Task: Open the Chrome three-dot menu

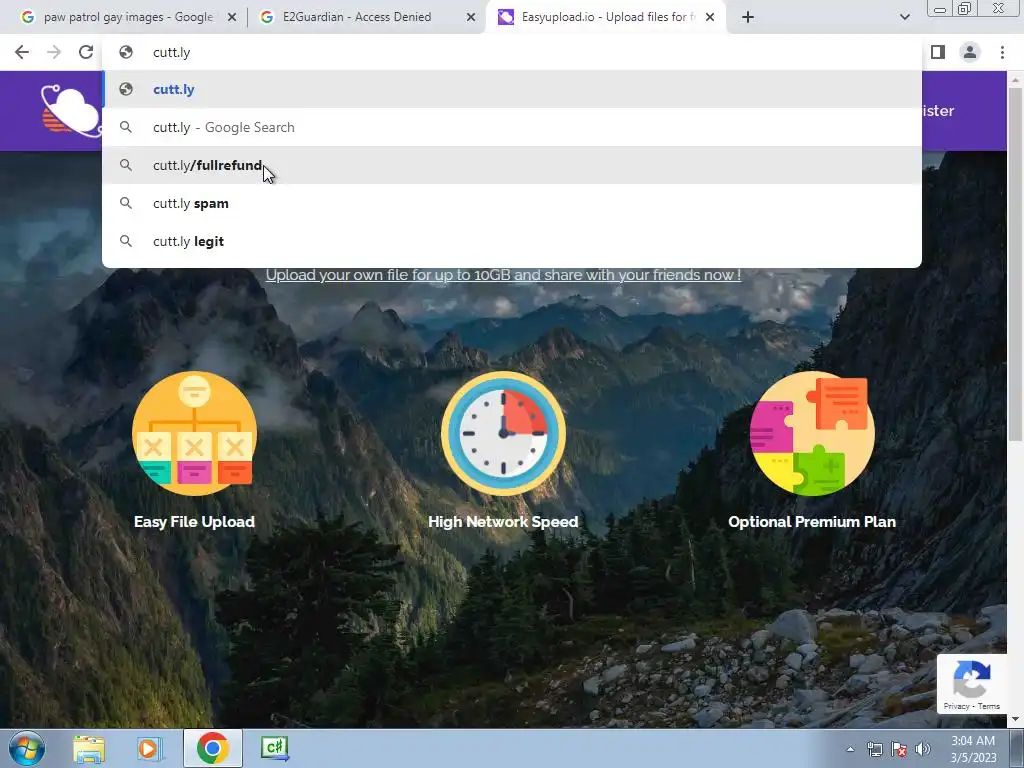Action: coord(1002,52)
